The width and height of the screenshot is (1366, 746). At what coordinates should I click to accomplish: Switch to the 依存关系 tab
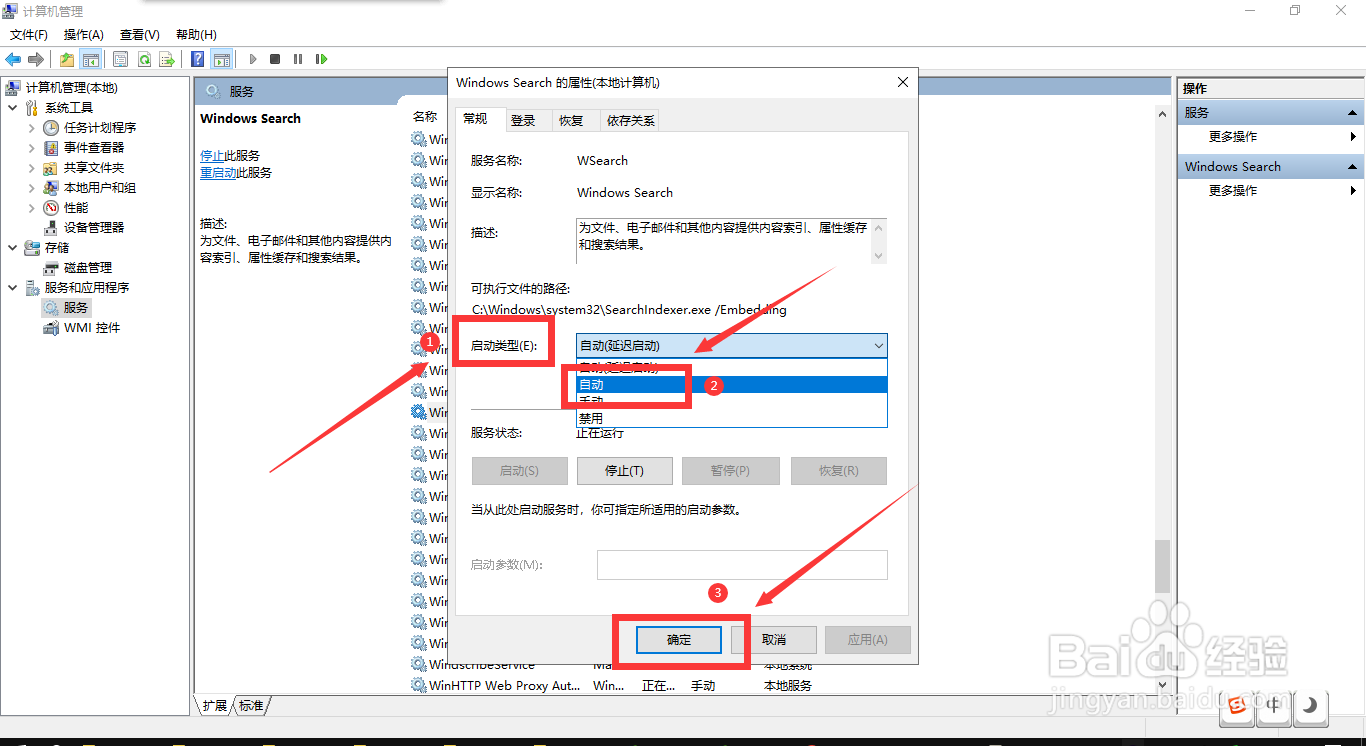click(x=631, y=121)
